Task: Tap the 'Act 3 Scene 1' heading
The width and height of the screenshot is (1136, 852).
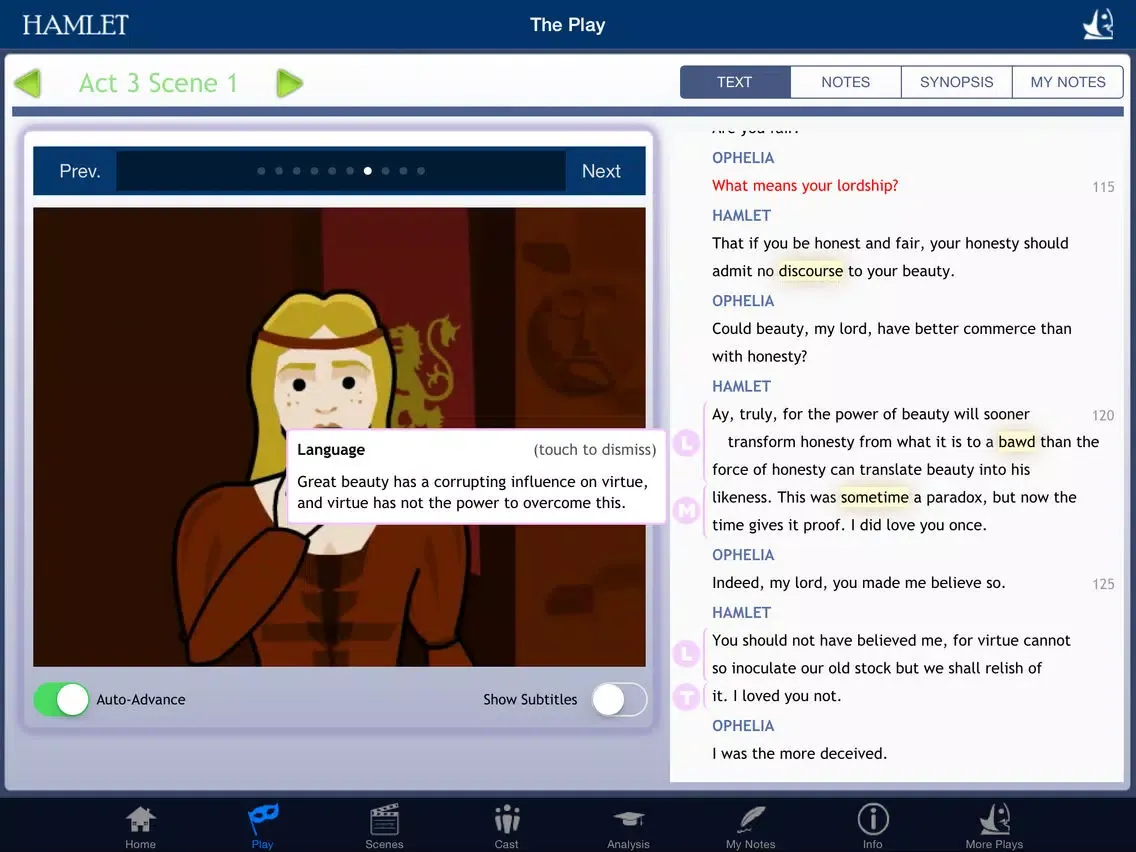Action: tap(158, 83)
